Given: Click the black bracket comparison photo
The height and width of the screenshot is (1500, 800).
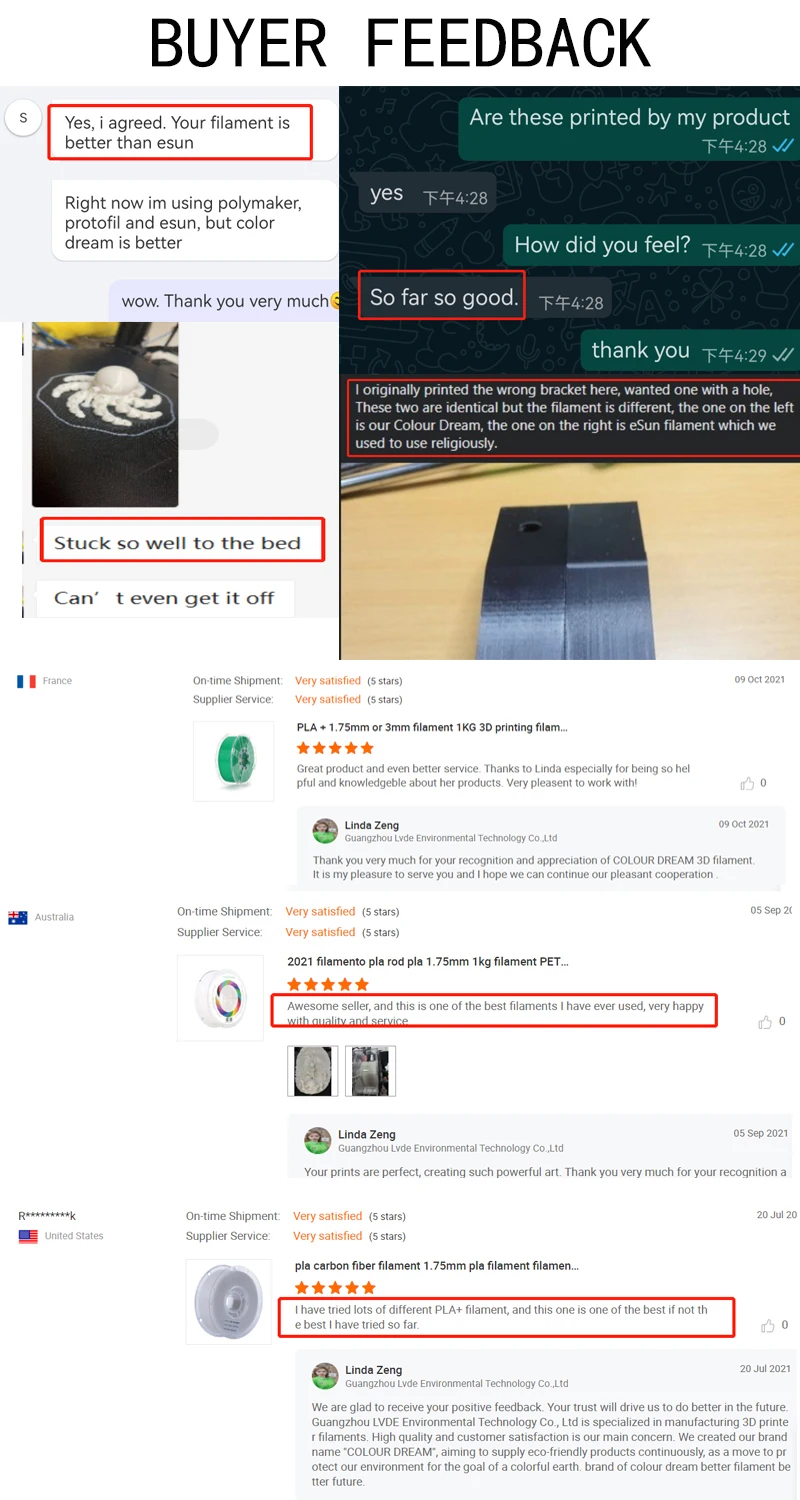Looking at the screenshot, I should click(570, 560).
